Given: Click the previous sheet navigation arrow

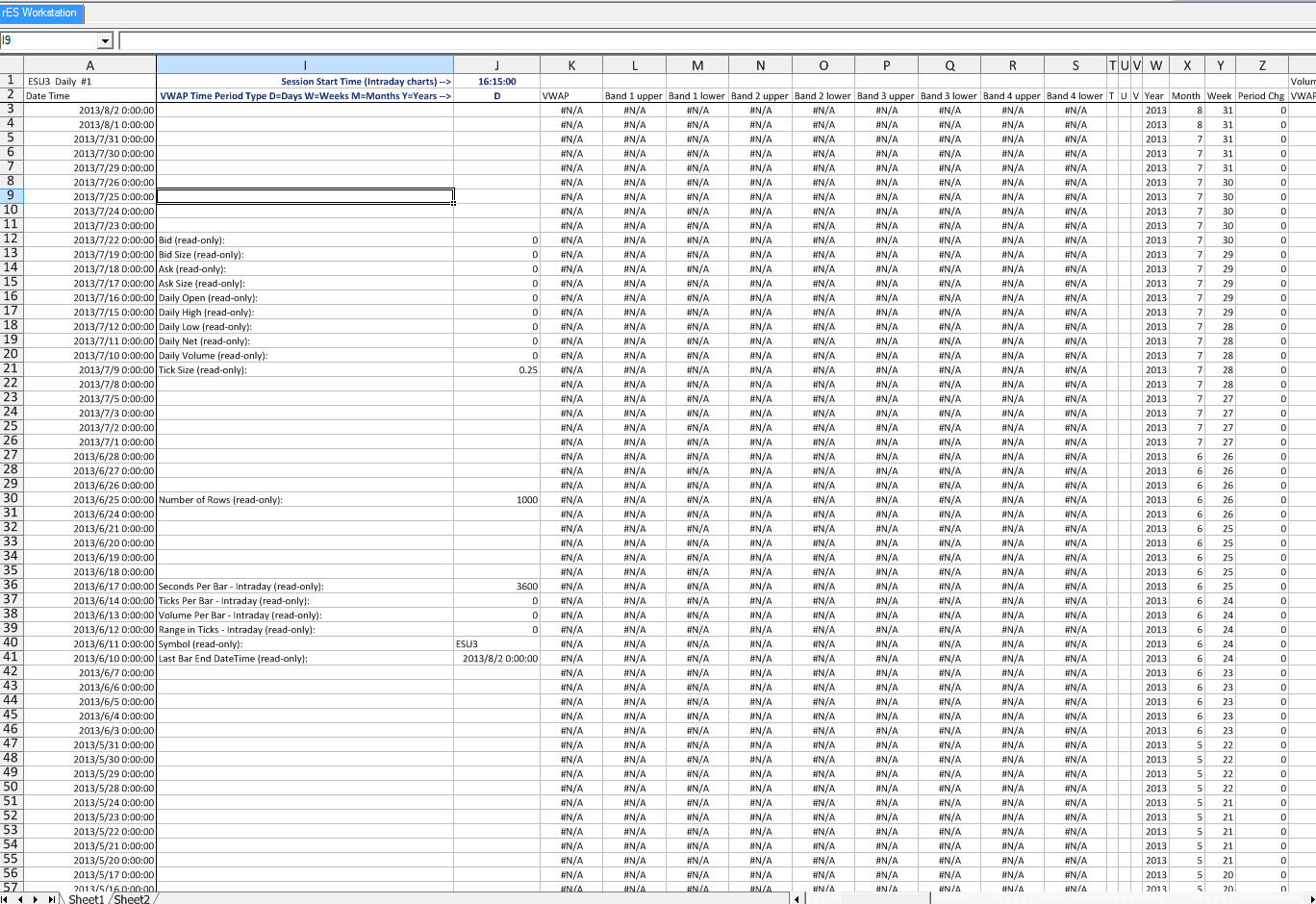Looking at the screenshot, I should (x=21, y=898).
